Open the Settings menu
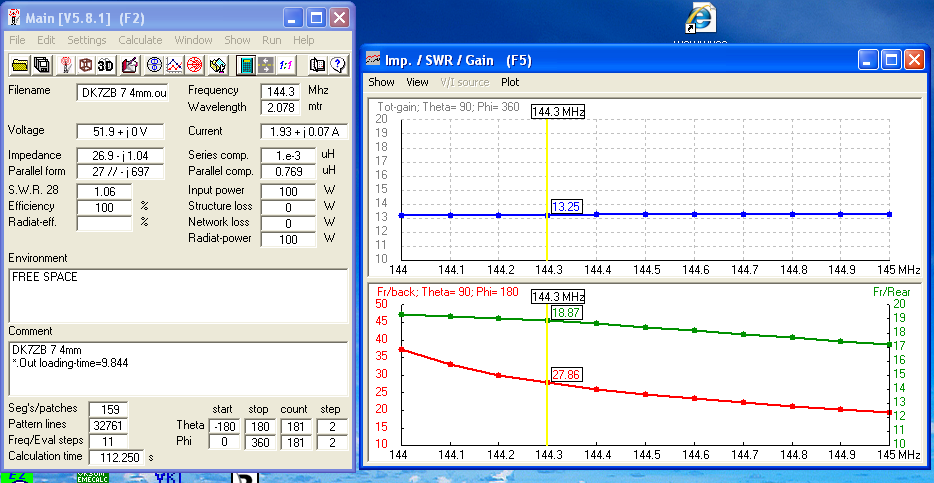Viewport: 934px width, 483px height. [87, 40]
